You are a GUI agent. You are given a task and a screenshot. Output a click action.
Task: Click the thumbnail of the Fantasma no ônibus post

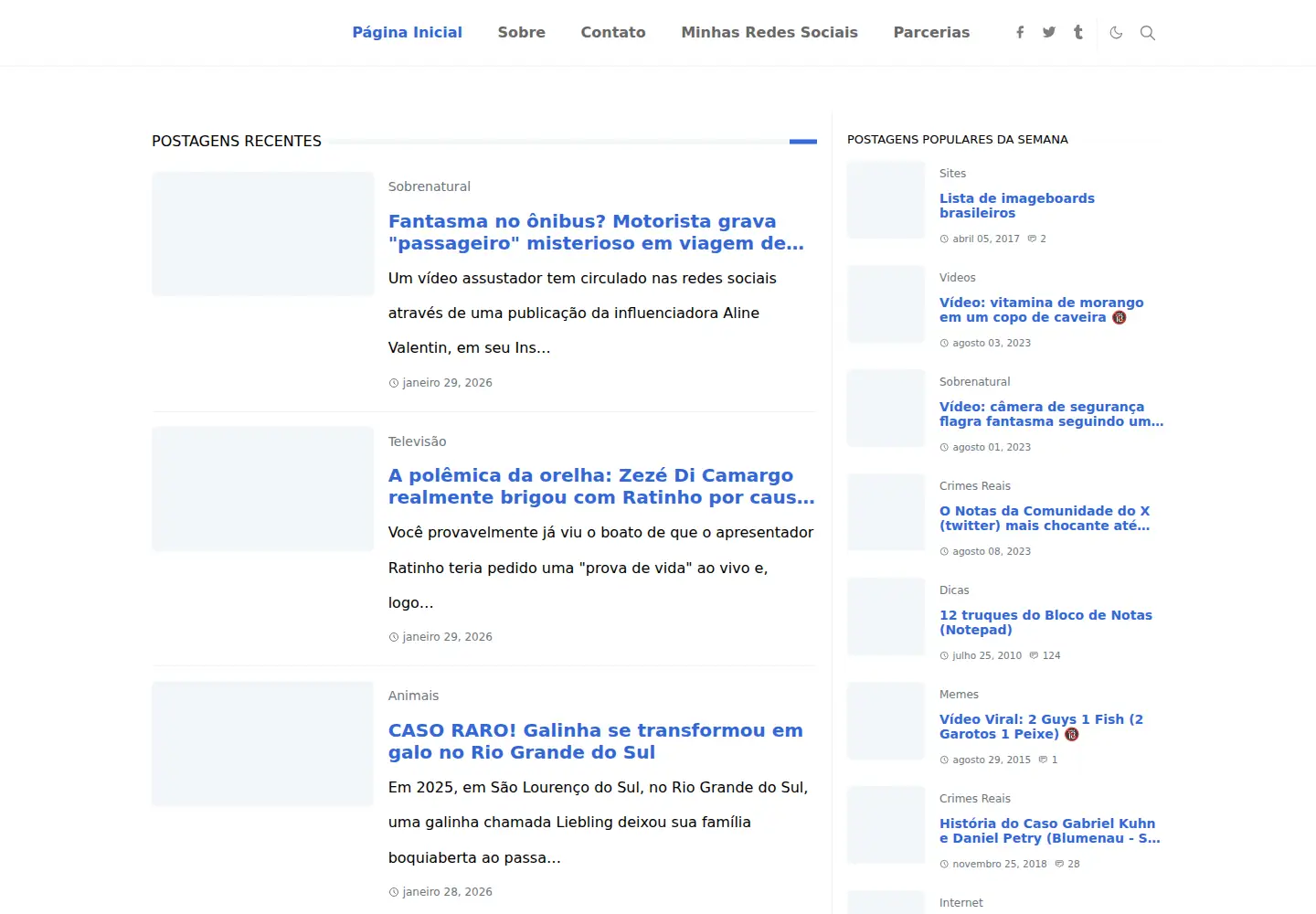point(263,234)
